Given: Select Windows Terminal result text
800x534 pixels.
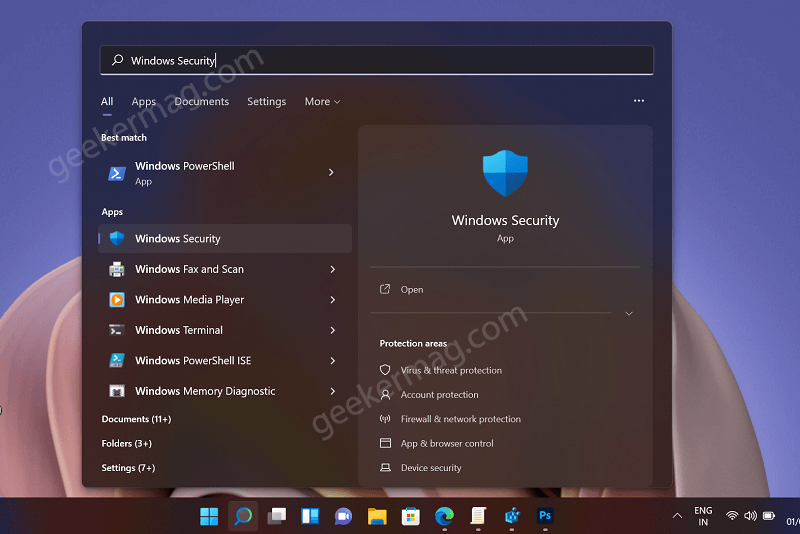Looking at the screenshot, I should point(179,330).
